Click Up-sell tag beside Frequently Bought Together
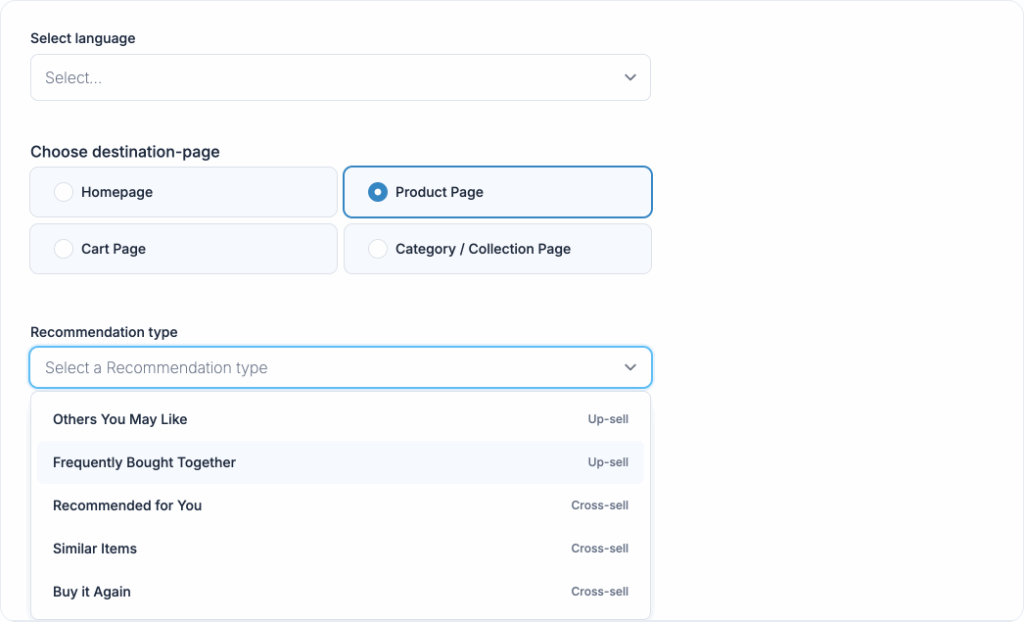Screen dimensions: 1024x622 608,463
